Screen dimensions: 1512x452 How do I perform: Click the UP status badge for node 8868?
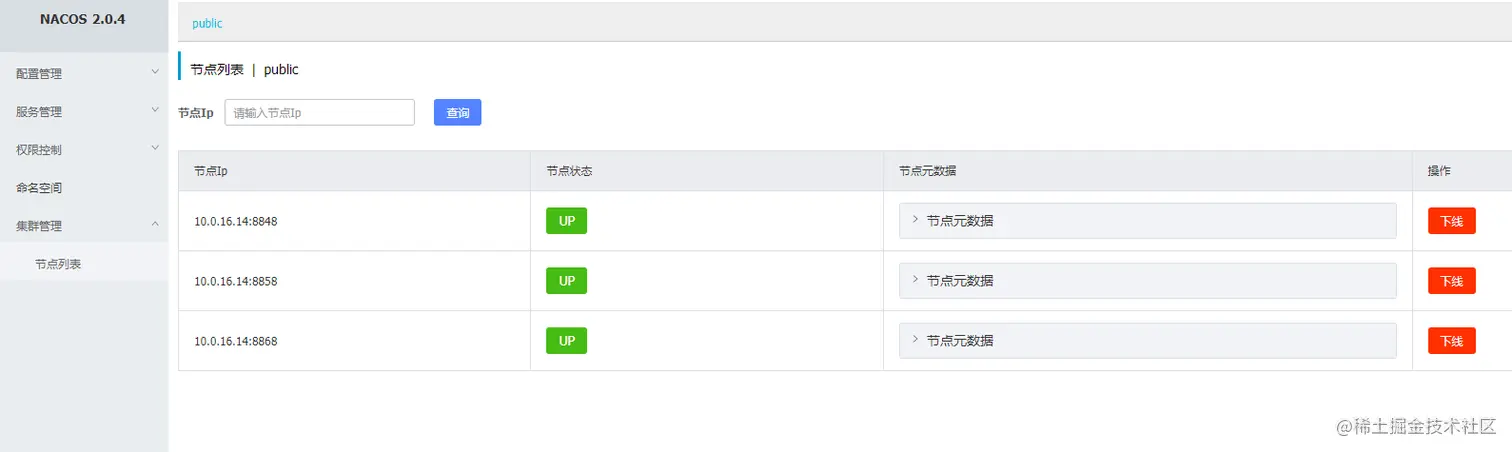pyautogui.click(x=566, y=341)
